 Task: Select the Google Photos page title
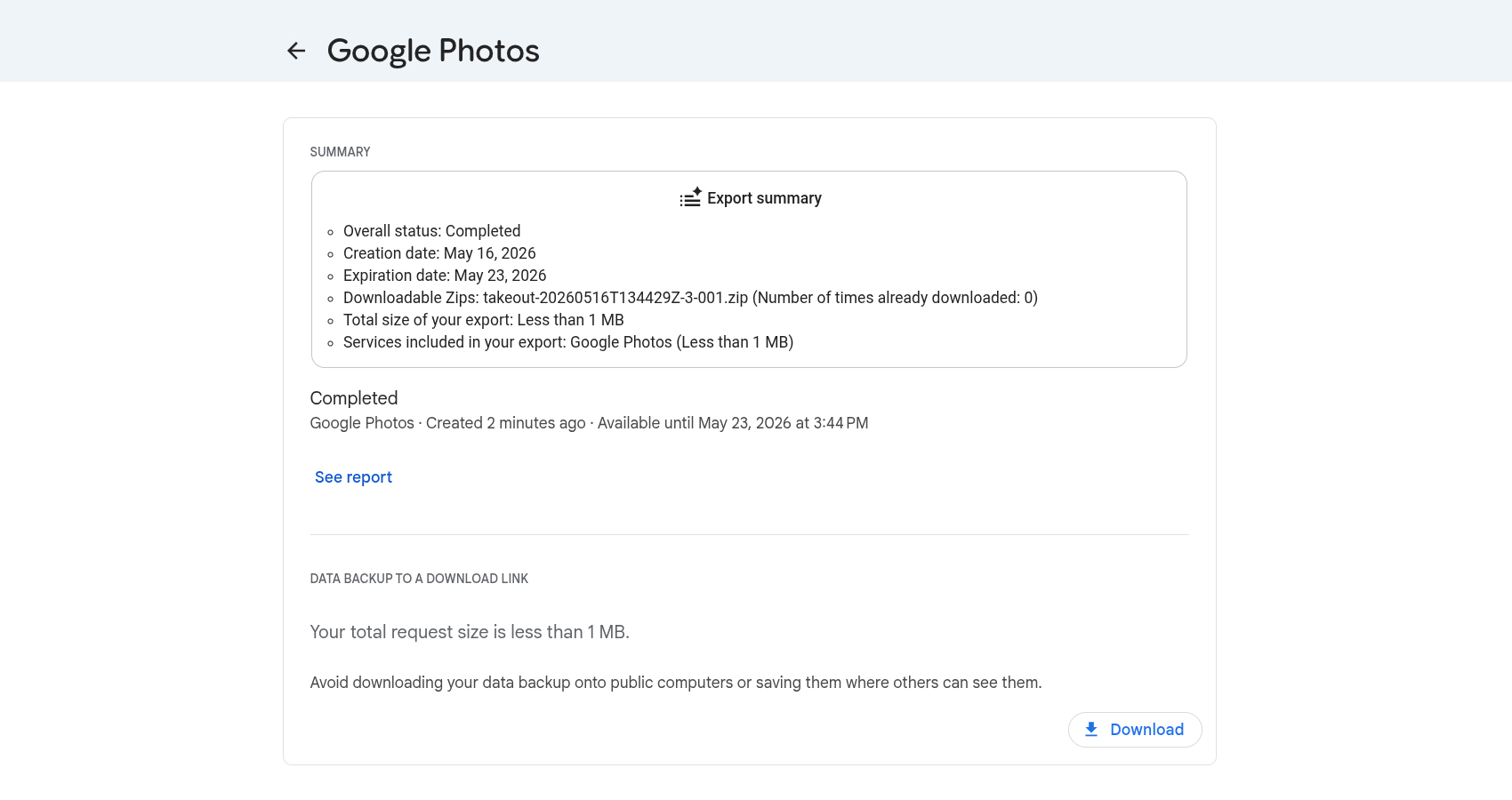pyautogui.click(x=433, y=51)
